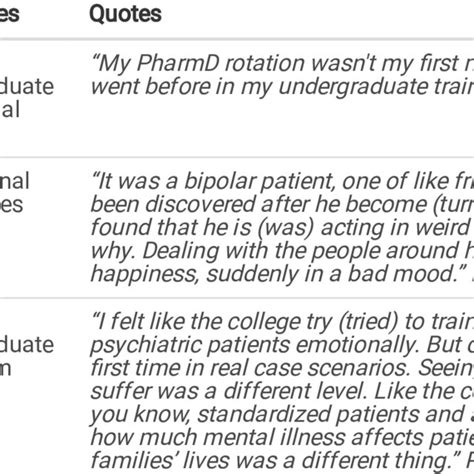474x474 pixels.
Task: Click the Quotes column header
Action: (x=125, y=14)
